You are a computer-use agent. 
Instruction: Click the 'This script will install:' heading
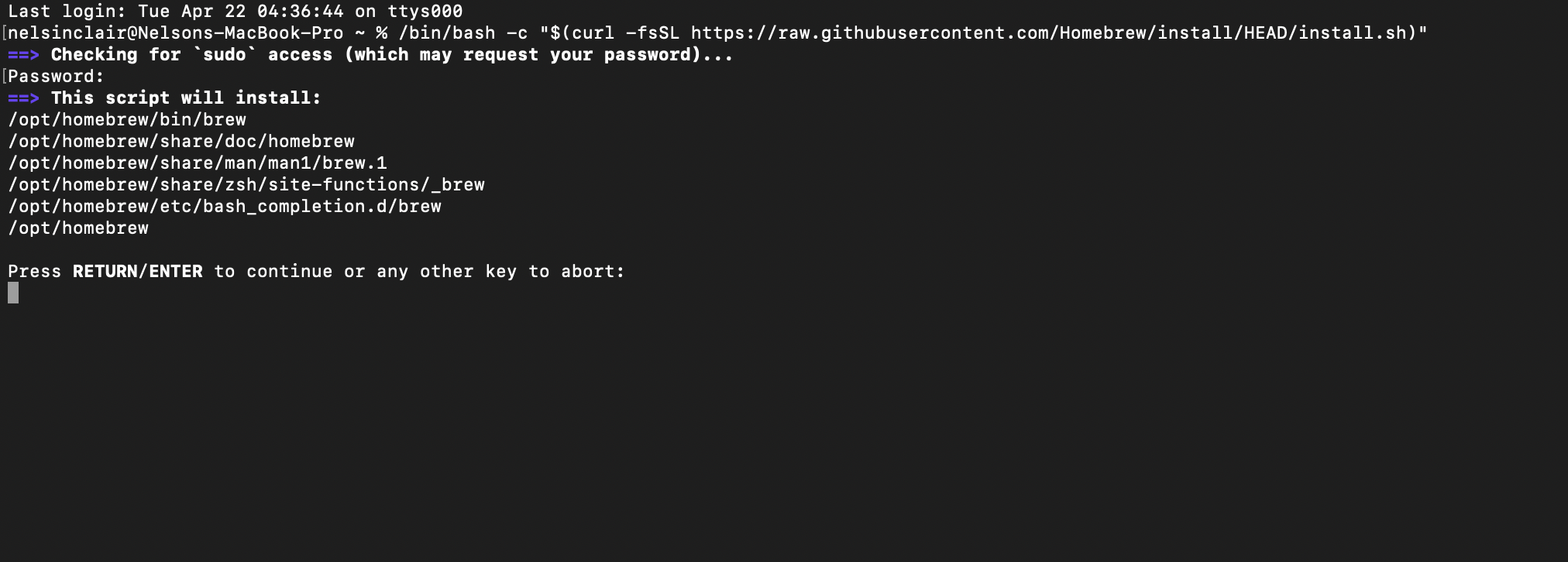coord(186,98)
